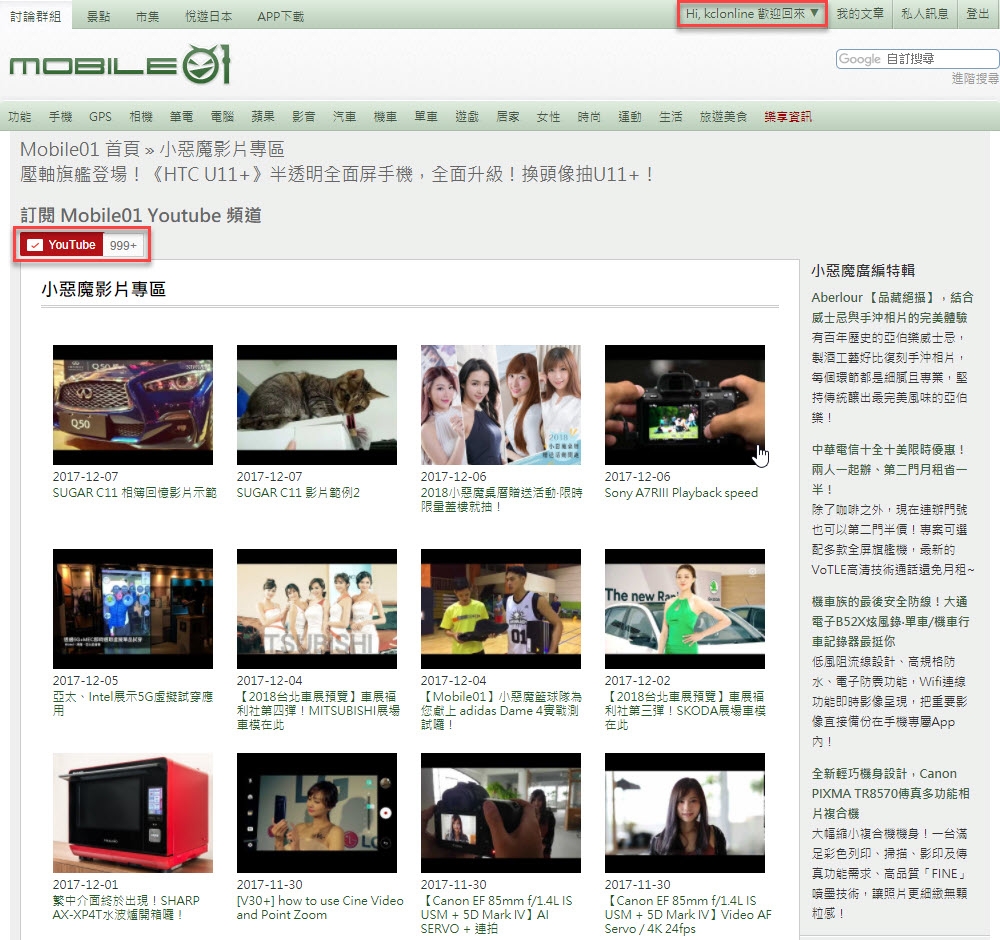Open the MITSUBISHI show models thumbnail
Viewport: 1000px width, 940px height.
[316, 609]
